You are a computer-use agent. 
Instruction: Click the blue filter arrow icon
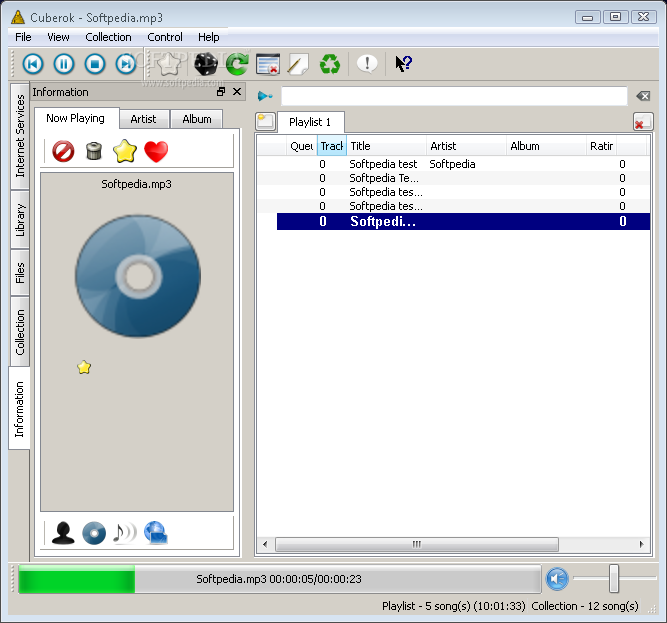tap(265, 96)
